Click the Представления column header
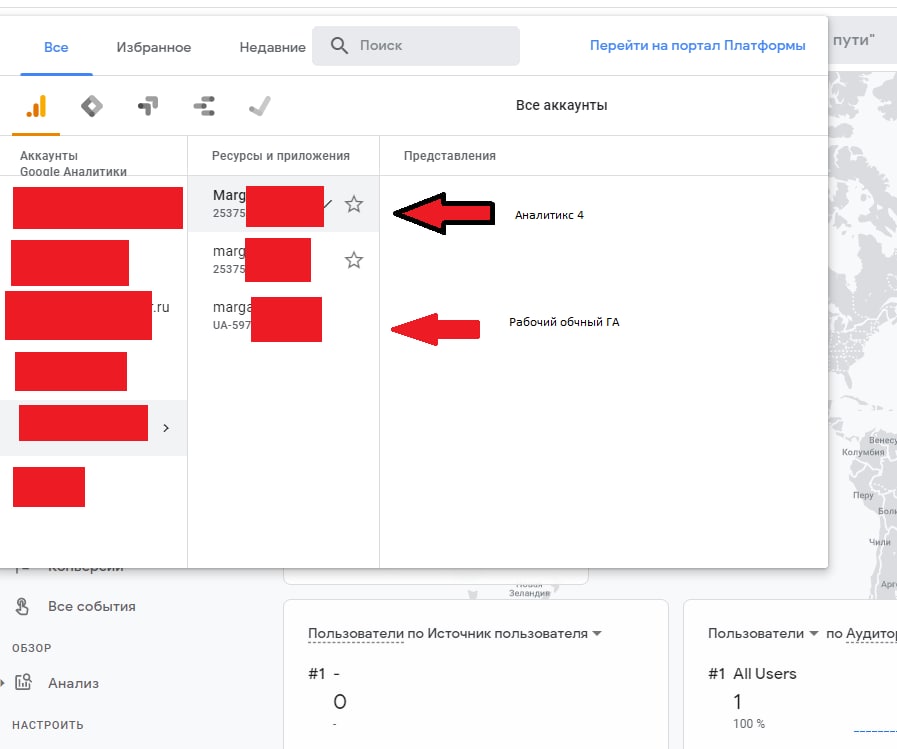The height and width of the screenshot is (749, 897). pos(450,156)
